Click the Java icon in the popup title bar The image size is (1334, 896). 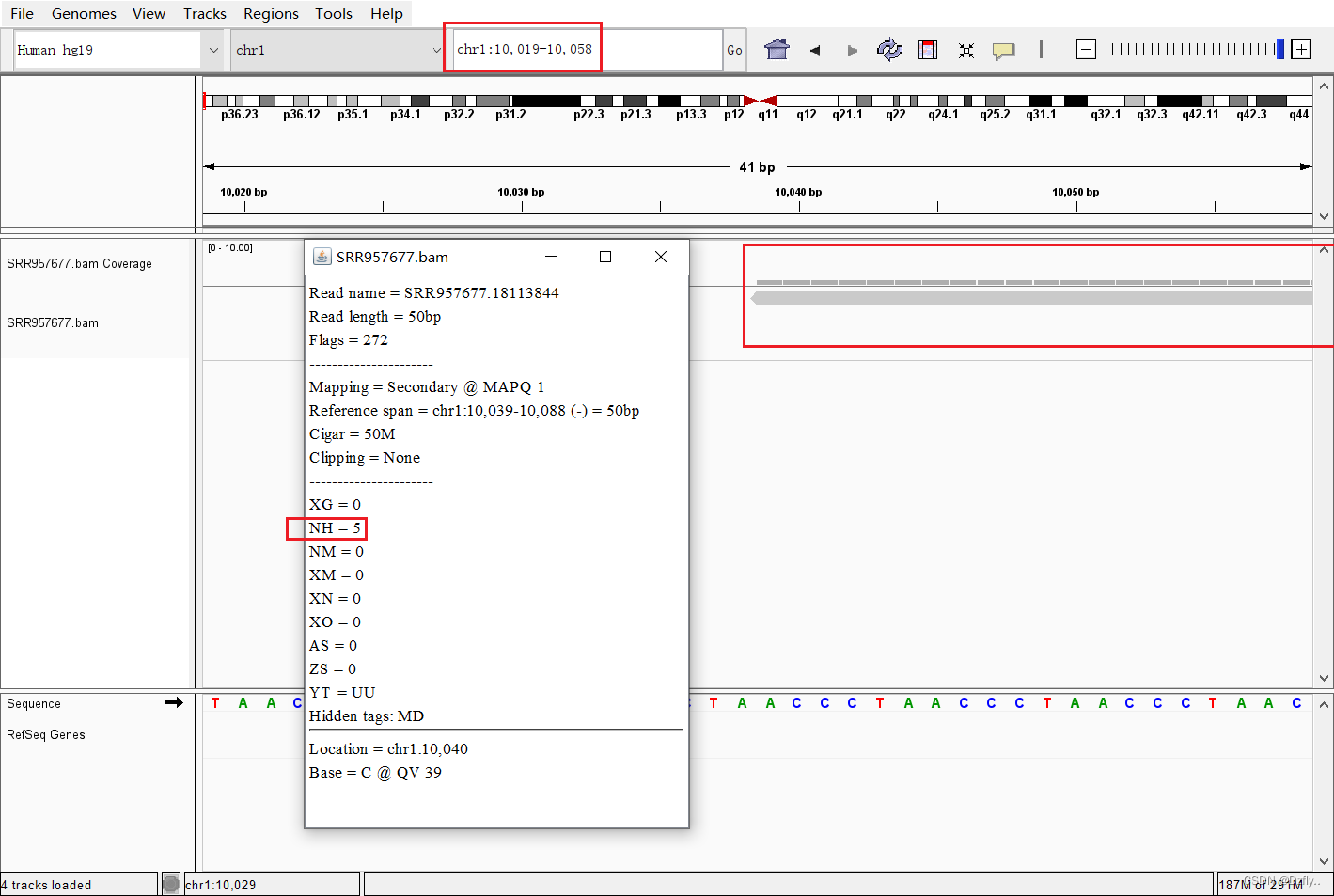click(322, 256)
